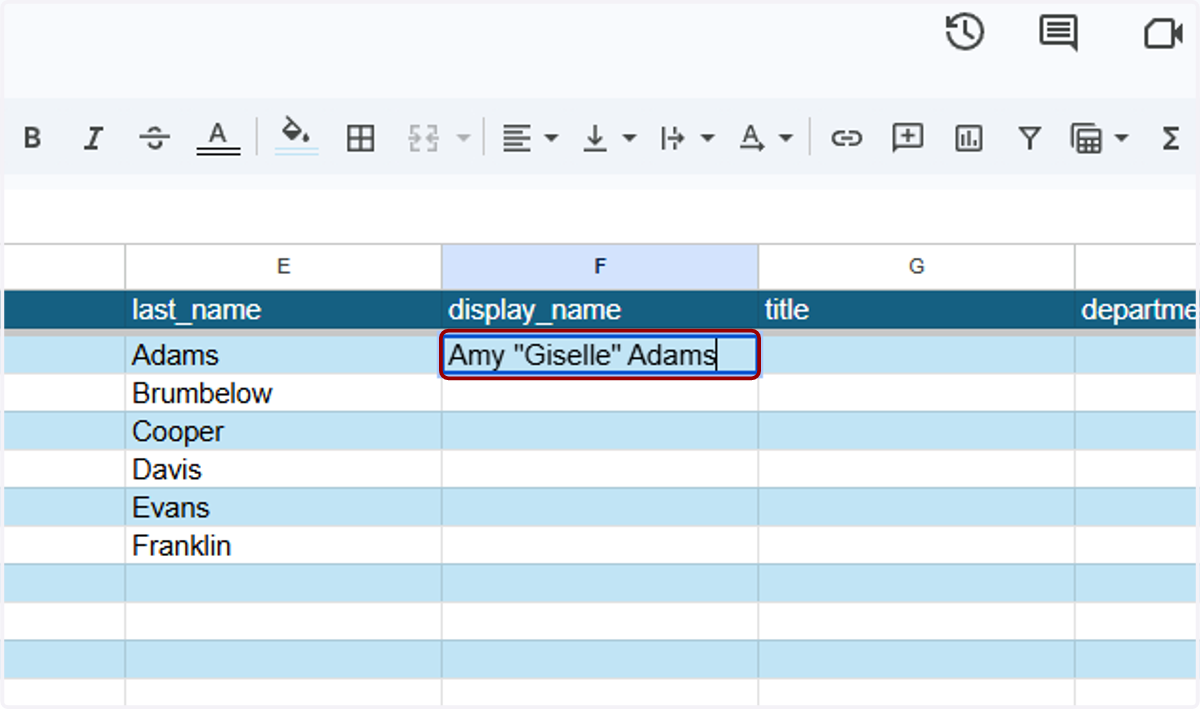The width and height of the screenshot is (1200, 709).
Task: Select the Davis cell
Action: pos(283,469)
